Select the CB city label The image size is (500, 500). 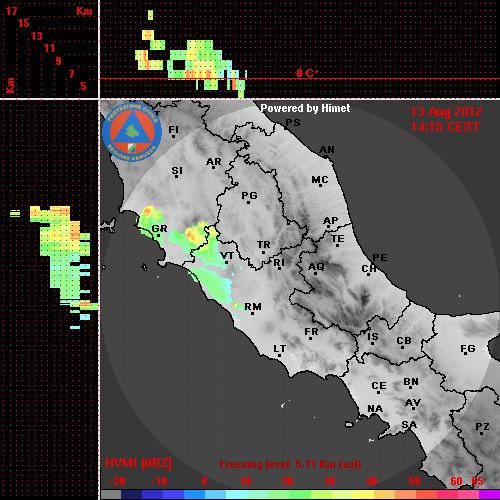(404, 341)
